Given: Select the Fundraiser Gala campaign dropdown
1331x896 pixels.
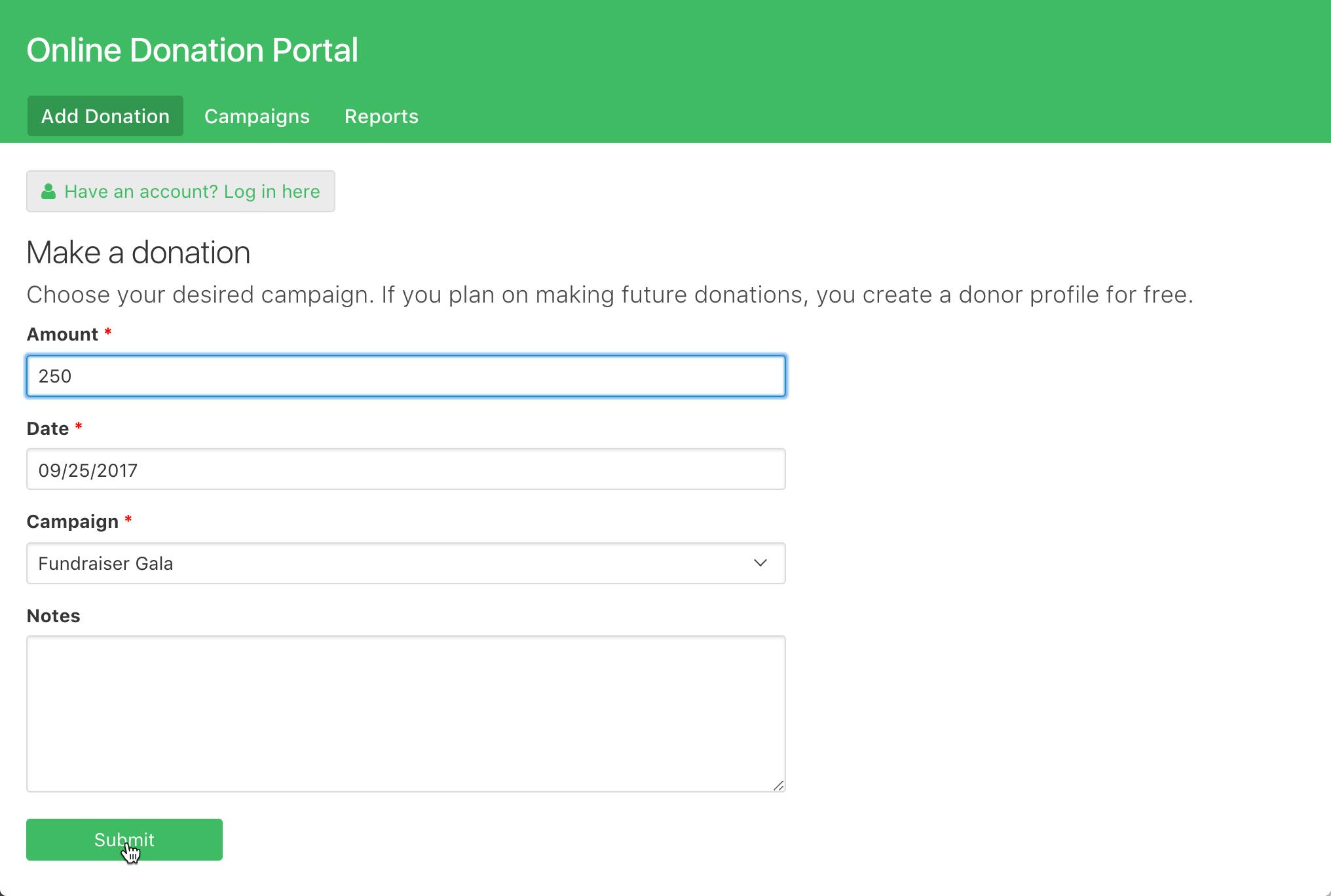Looking at the screenshot, I should 405,563.
